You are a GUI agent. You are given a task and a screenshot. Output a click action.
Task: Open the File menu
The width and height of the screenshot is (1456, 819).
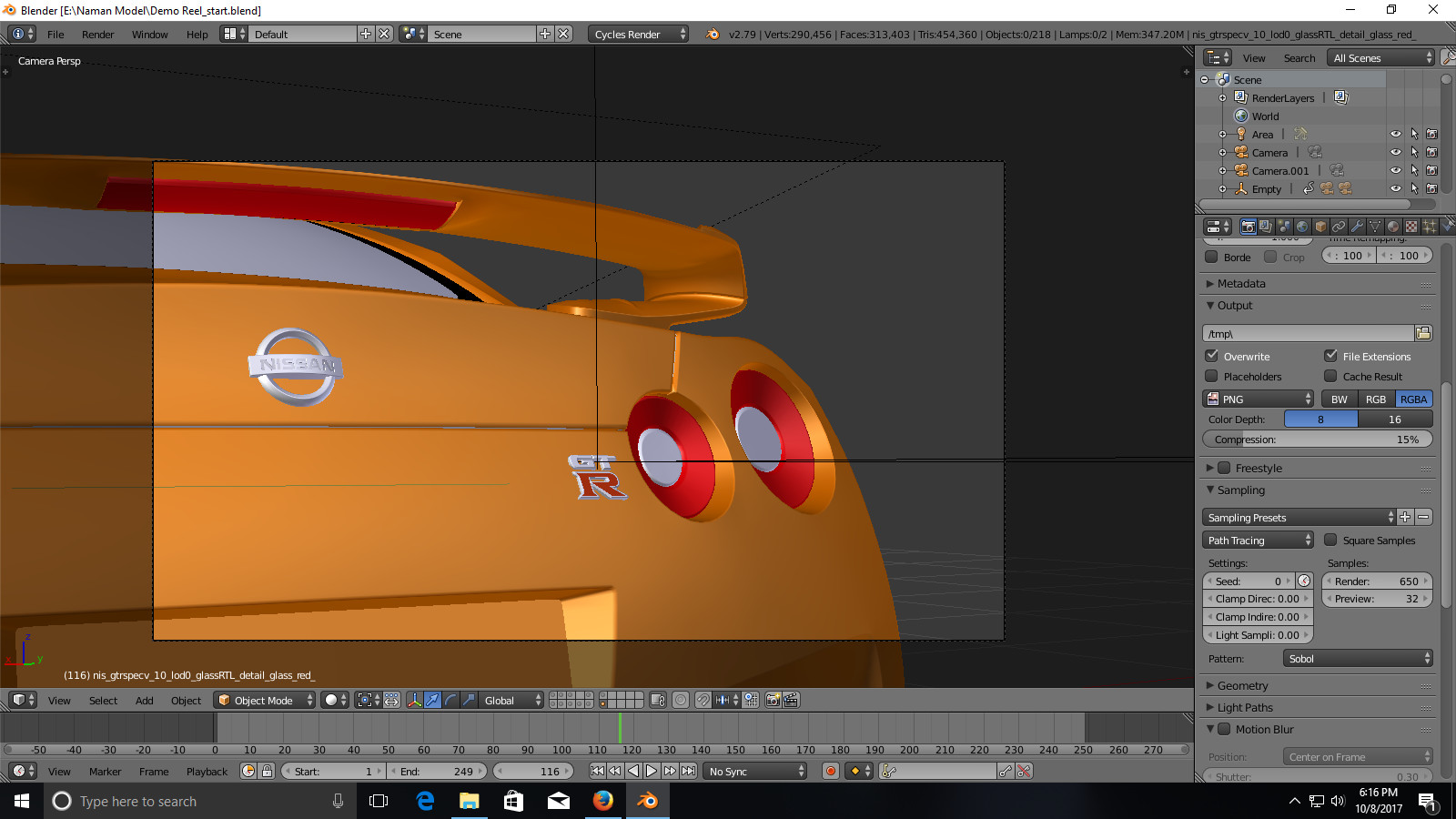pos(56,34)
